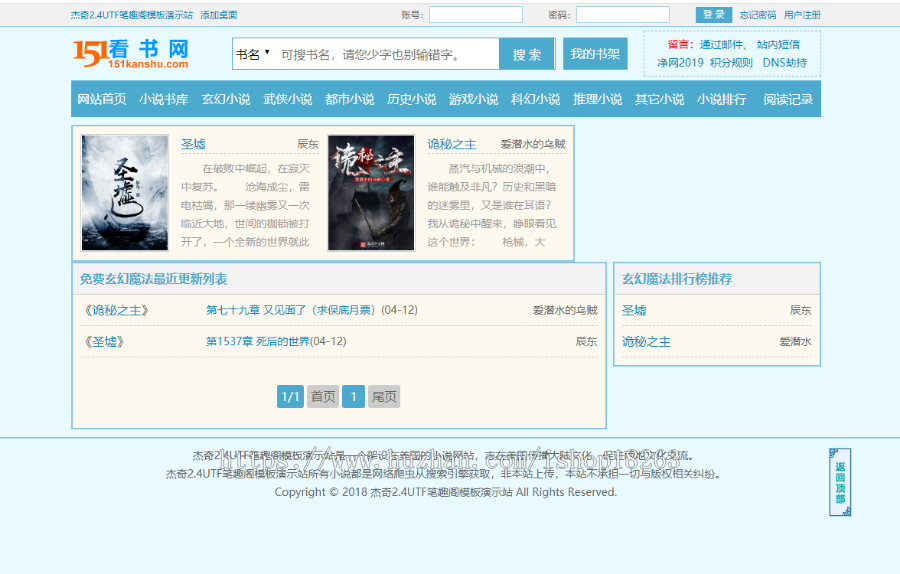
Task: Open the 积分规则 link
Action: point(731,63)
